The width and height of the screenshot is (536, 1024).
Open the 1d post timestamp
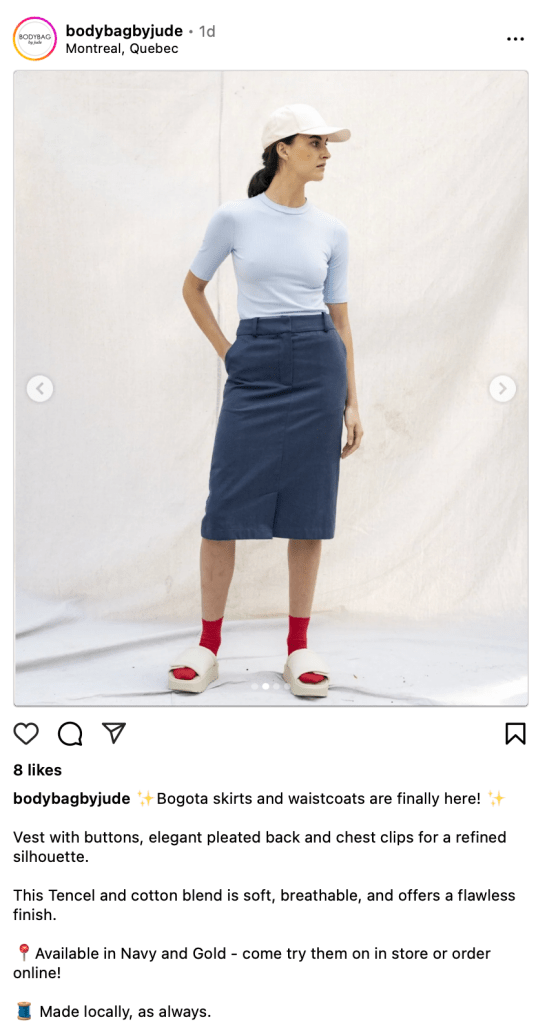tap(207, 31)
